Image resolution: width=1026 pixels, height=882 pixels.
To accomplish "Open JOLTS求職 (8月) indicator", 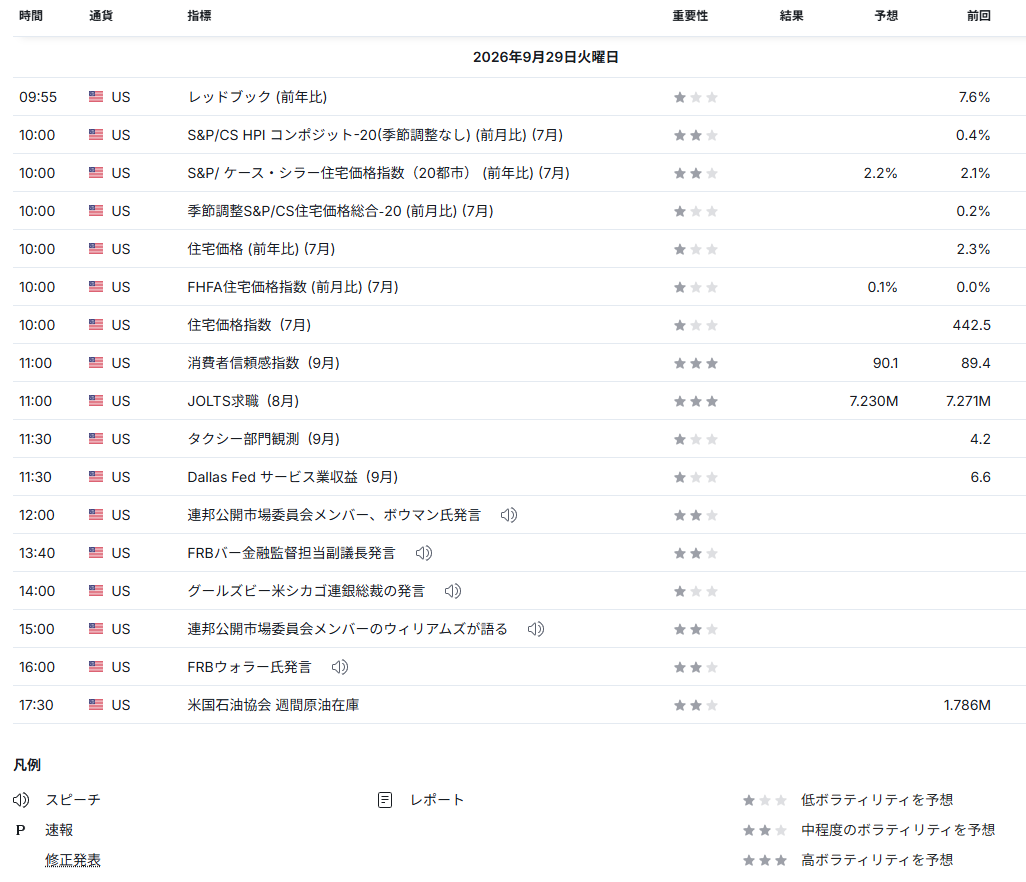I will point(243,401).
